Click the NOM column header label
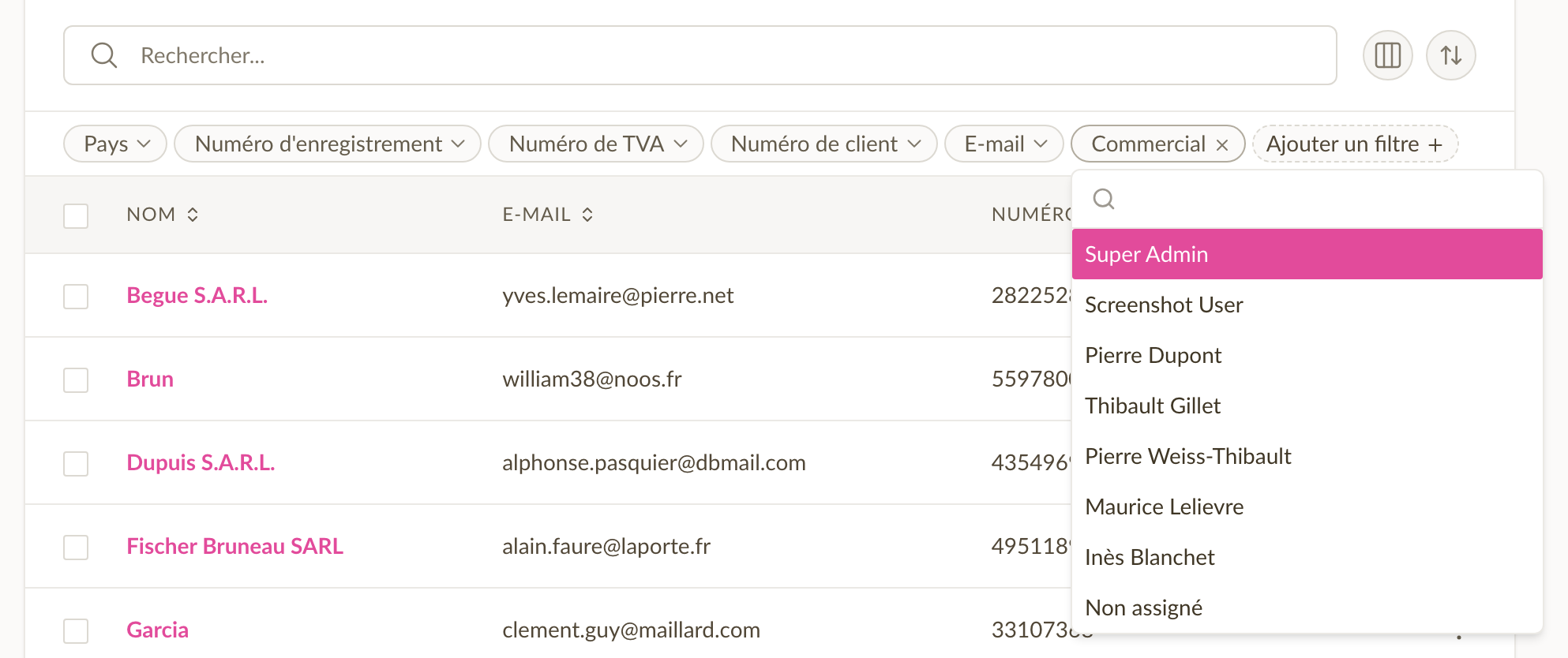1568x658 pixels. pyautogui.click(x=151, y=215)
